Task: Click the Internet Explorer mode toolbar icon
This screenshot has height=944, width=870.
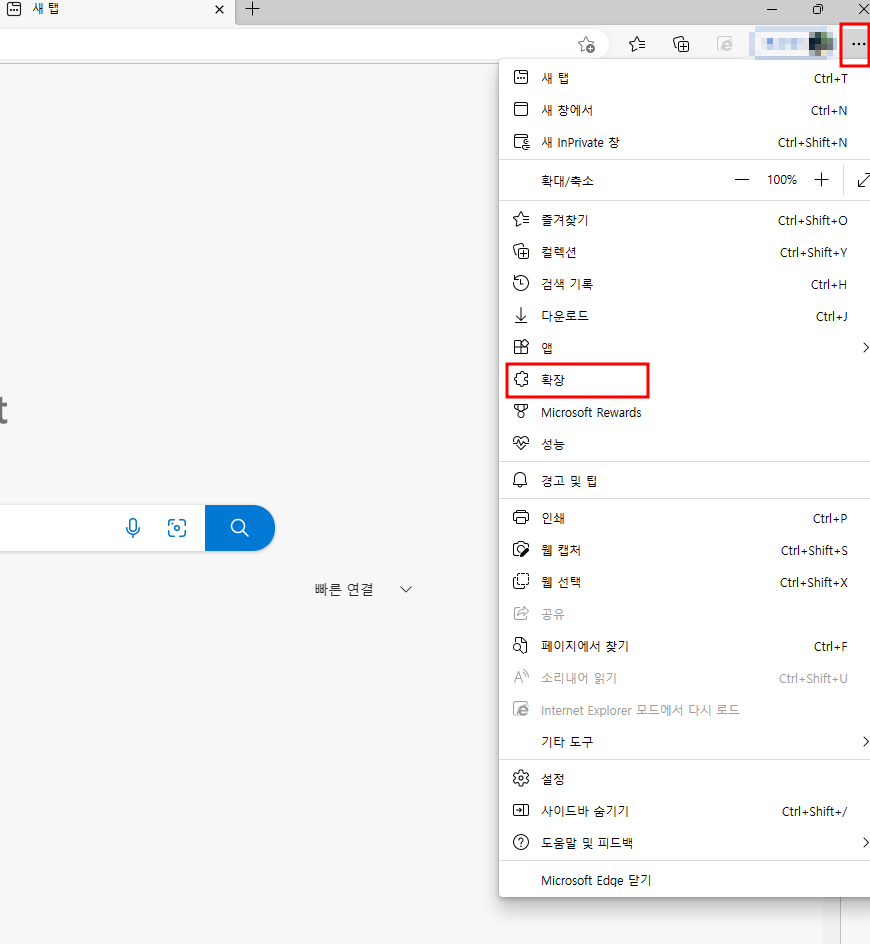Action: (724, 44)
